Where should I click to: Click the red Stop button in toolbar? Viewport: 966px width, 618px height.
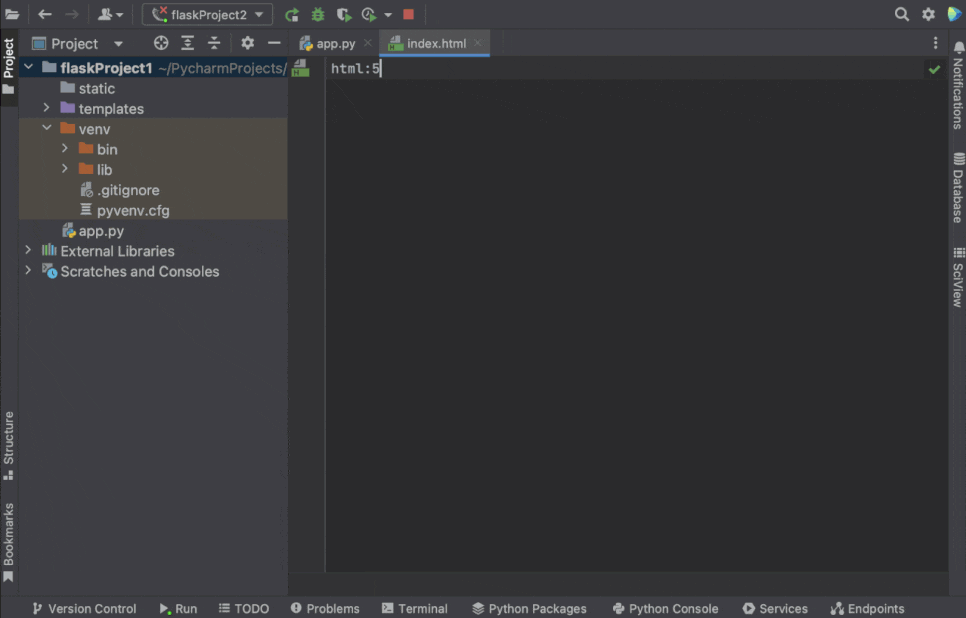[408, 14]
